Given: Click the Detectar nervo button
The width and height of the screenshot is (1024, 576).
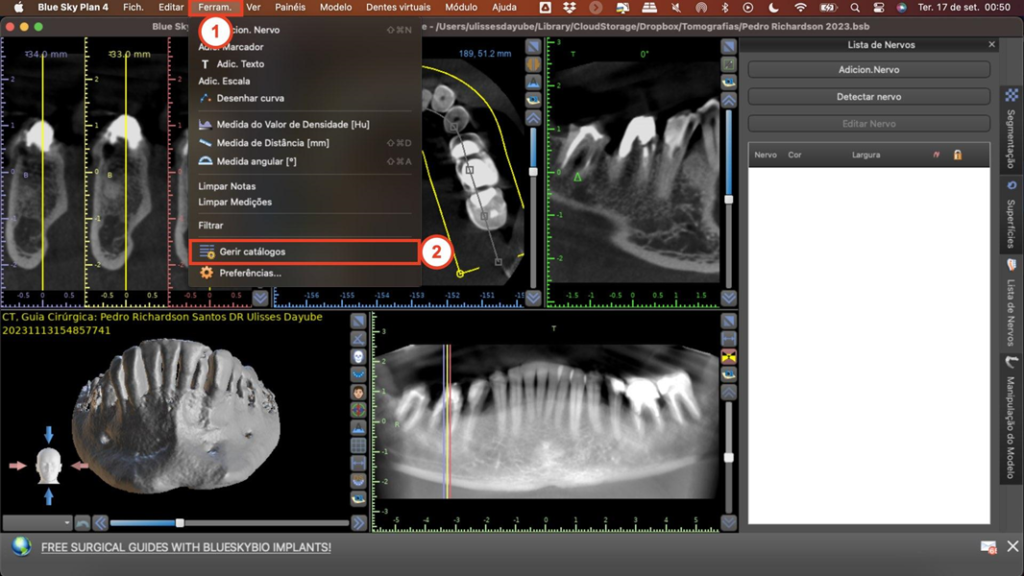Looking at the screenshot, I should click(x=868, y=97).
